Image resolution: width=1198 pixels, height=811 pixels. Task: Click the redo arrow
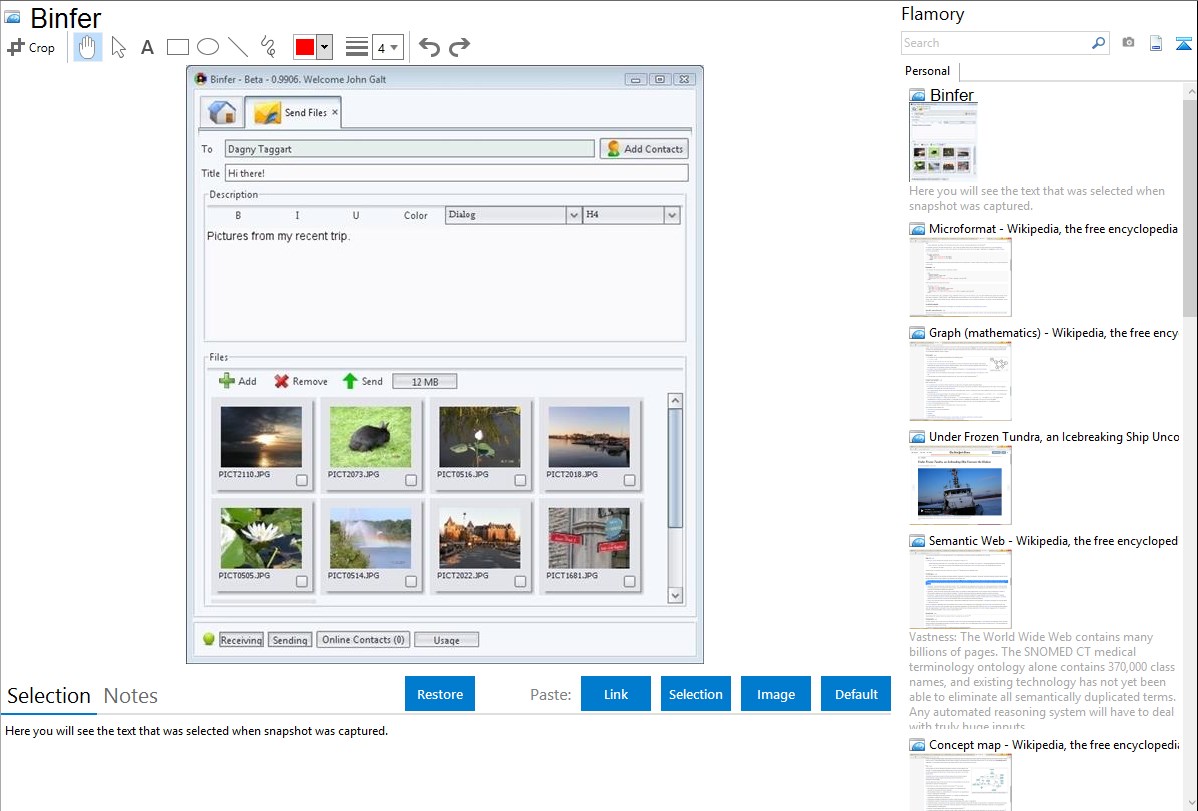[x=459, y=47]
